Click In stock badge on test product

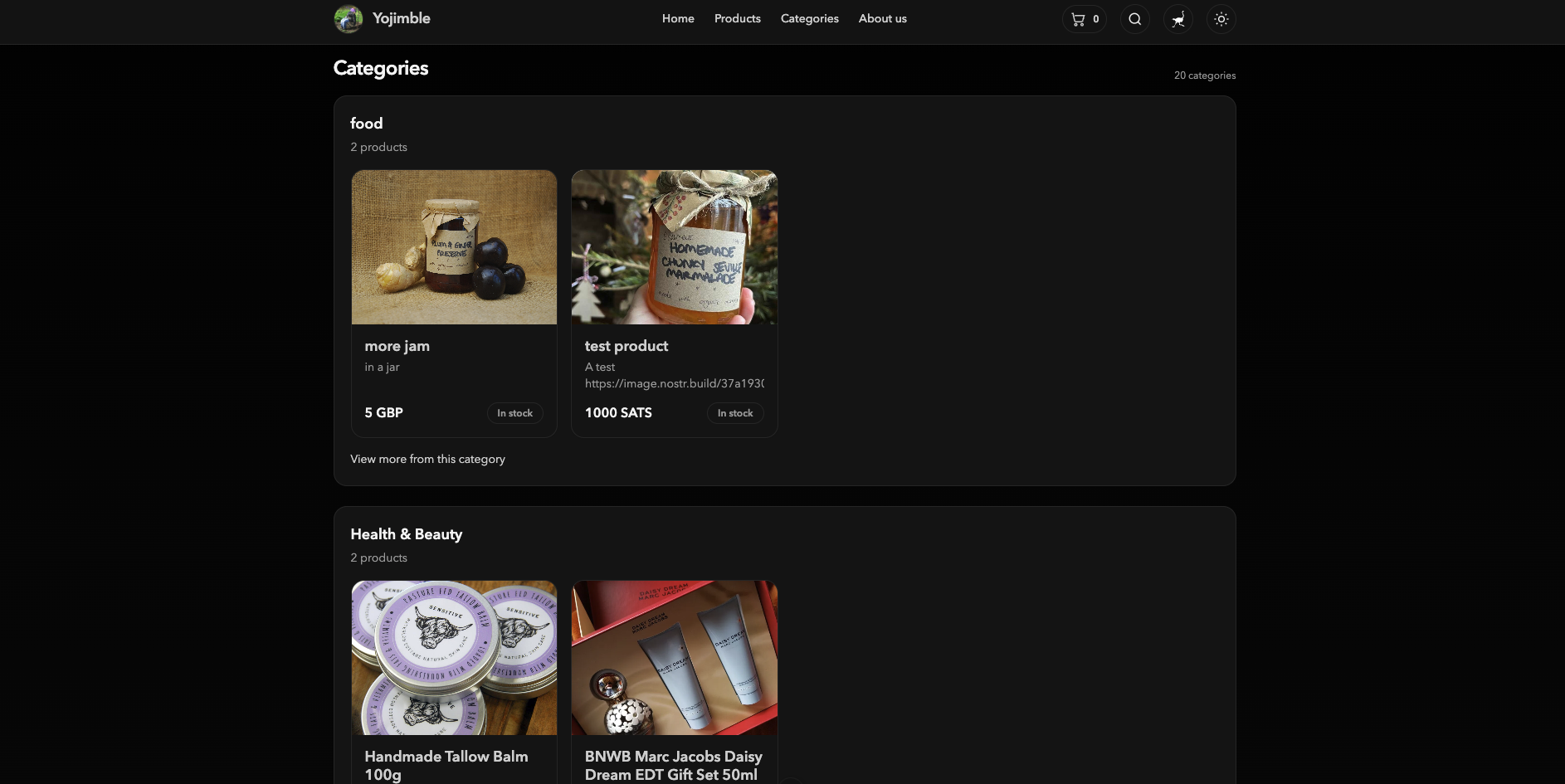coord(735,413)
